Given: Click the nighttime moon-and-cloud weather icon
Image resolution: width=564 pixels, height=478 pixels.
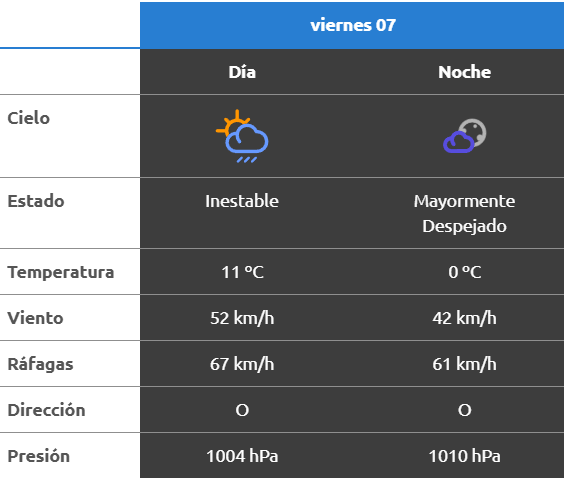Looking at the screenshot, I should coord(465,136).
